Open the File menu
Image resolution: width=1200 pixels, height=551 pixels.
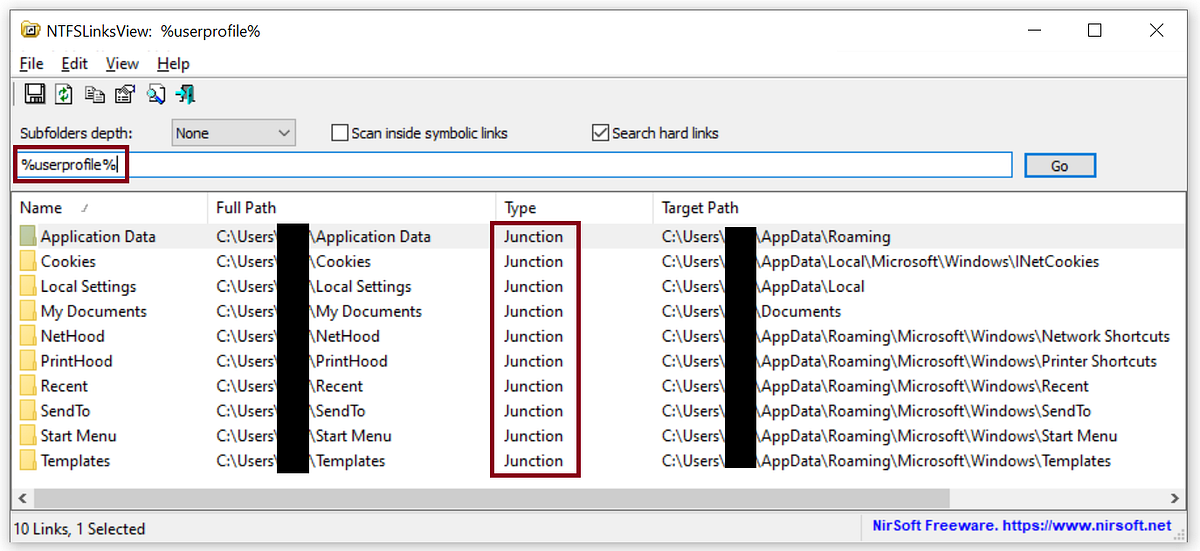point(31,63)
